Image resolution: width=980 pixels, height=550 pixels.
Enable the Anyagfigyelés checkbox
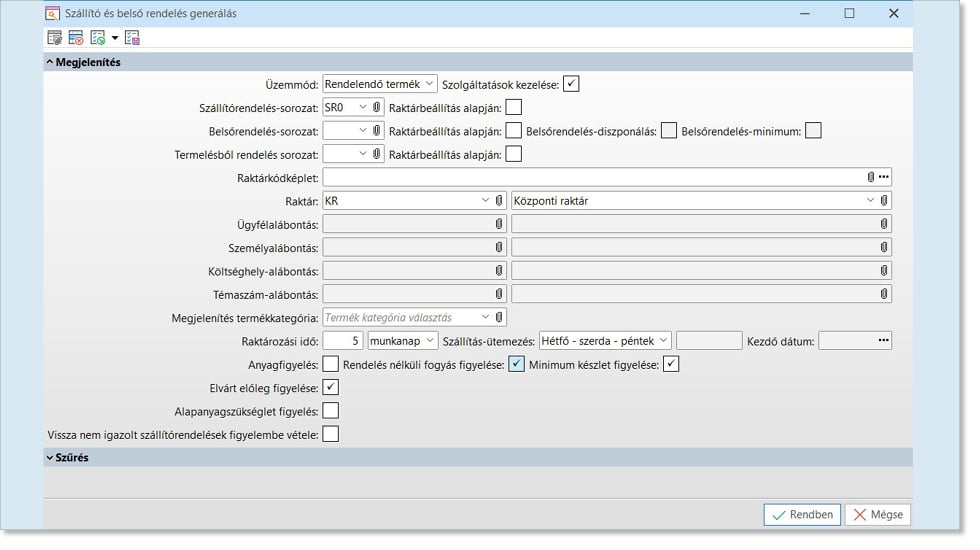click(331, 365)
